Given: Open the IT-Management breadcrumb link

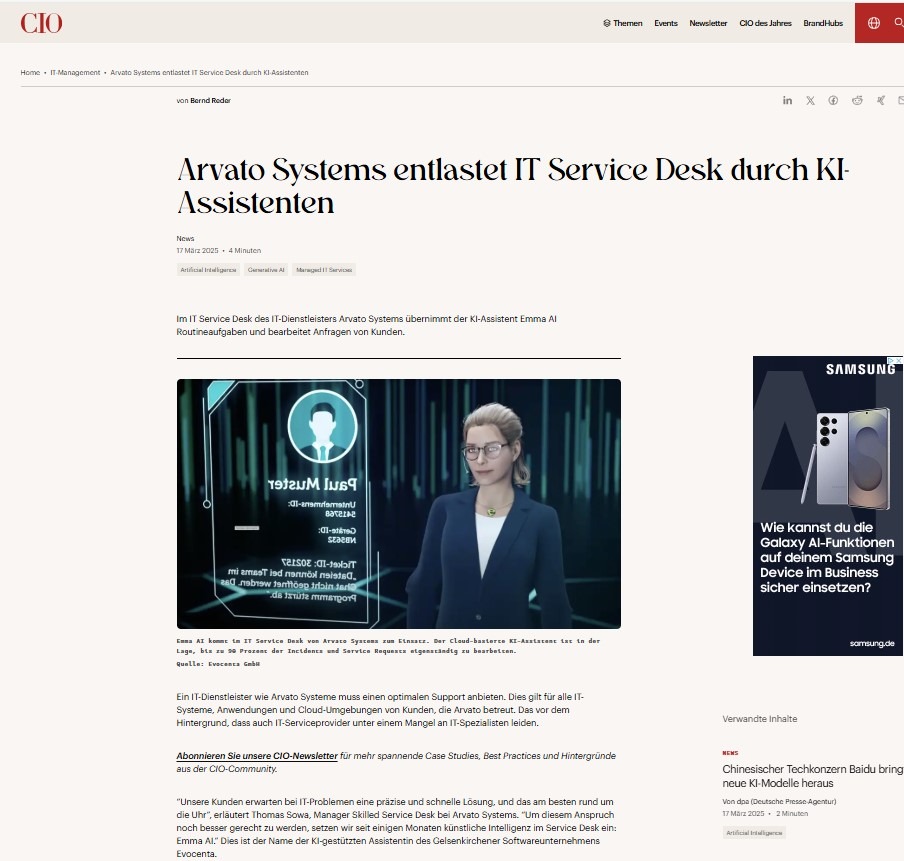Looking at the screenshot, I should [75, 73].
